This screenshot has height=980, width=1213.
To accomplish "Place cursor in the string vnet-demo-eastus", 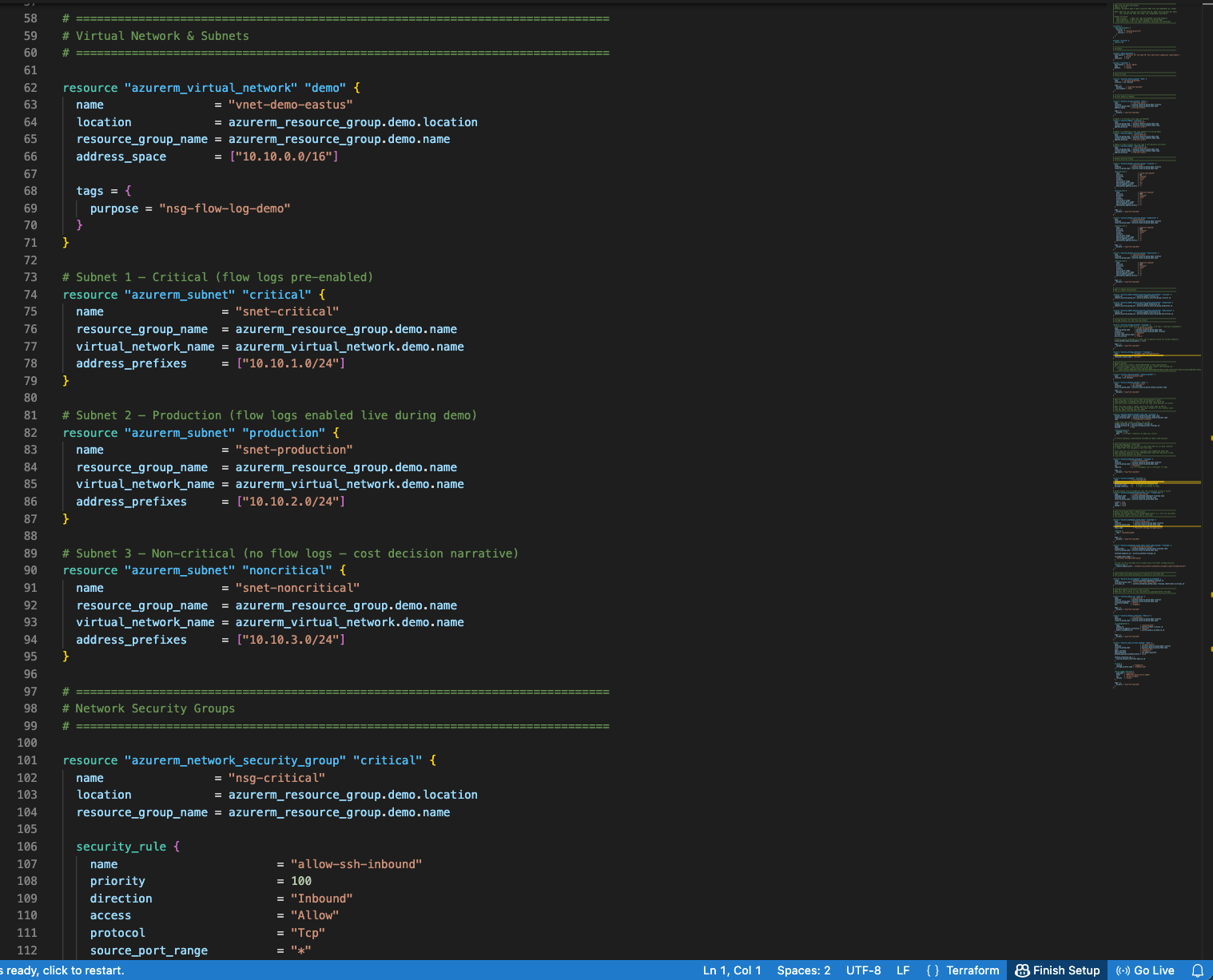I will (x=290, y=104).
